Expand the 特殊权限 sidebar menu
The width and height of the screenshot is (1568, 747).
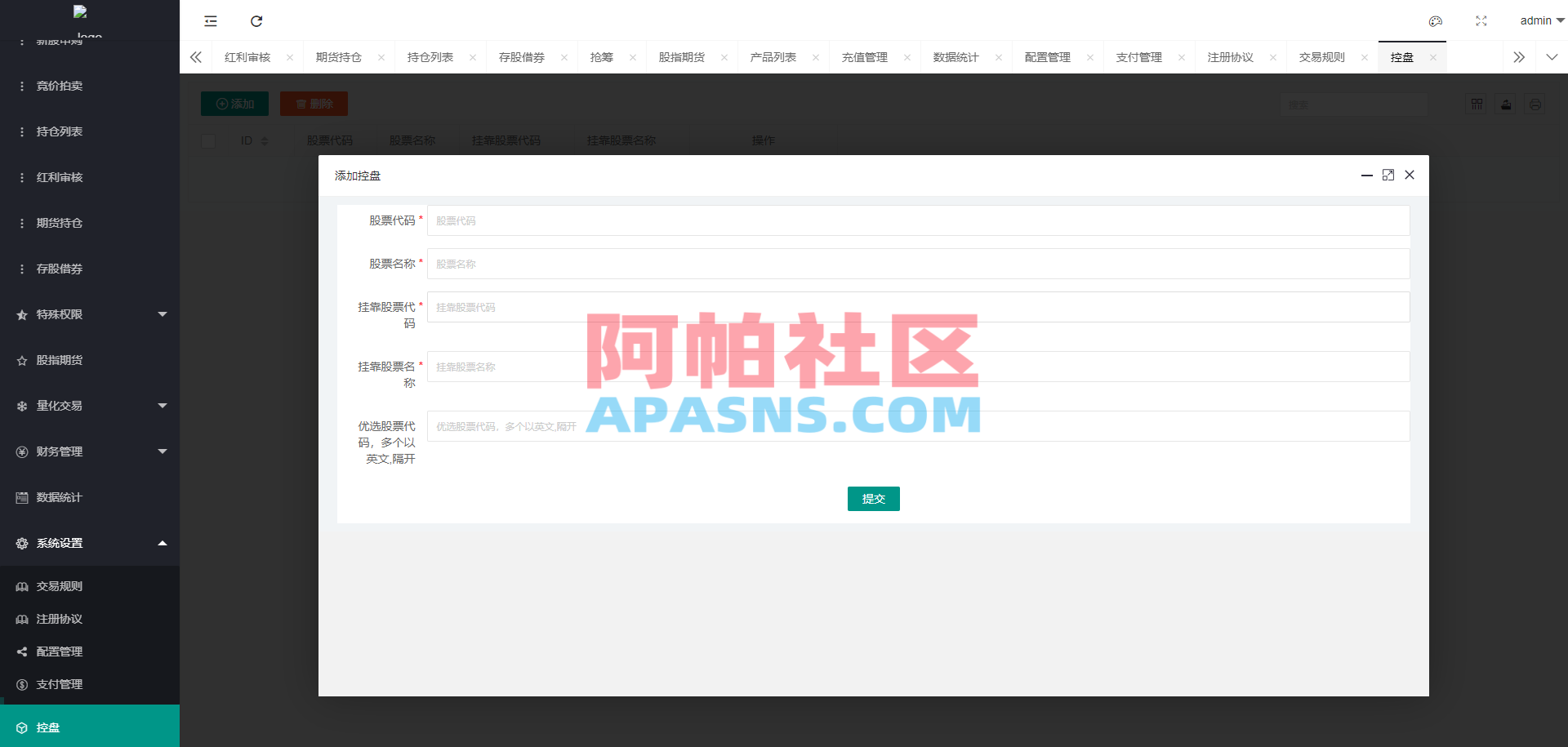pos(89,314)
